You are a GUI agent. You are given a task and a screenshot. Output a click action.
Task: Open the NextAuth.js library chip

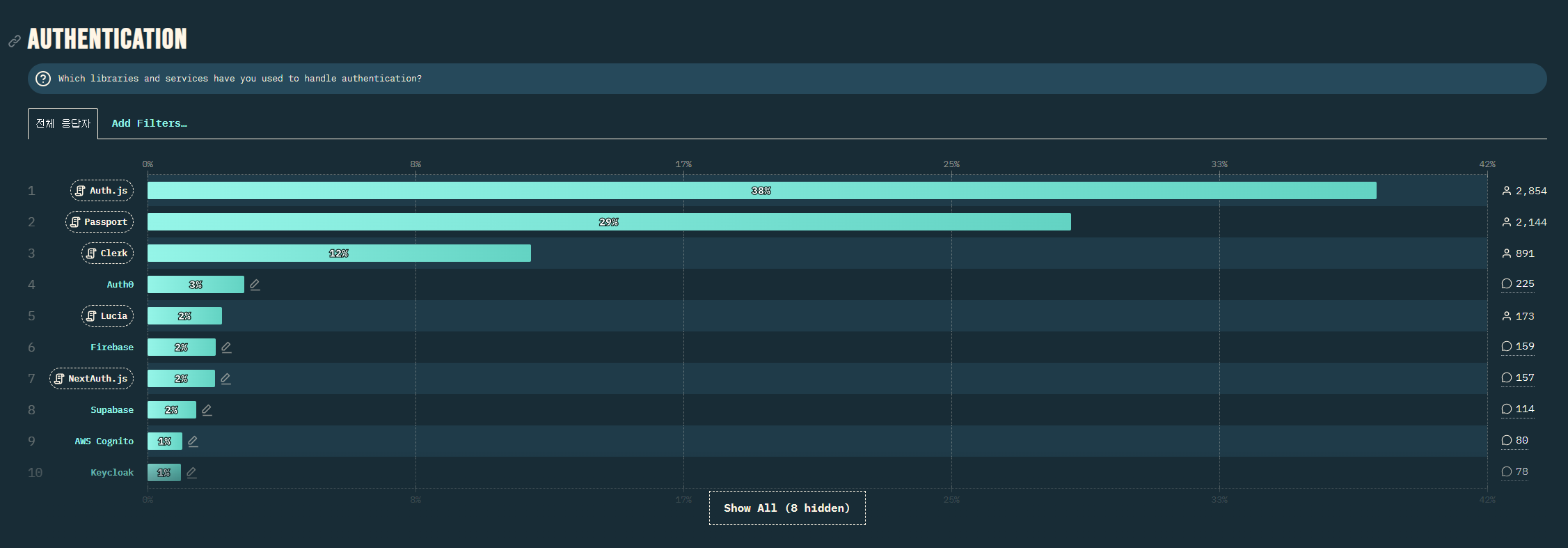91,379
